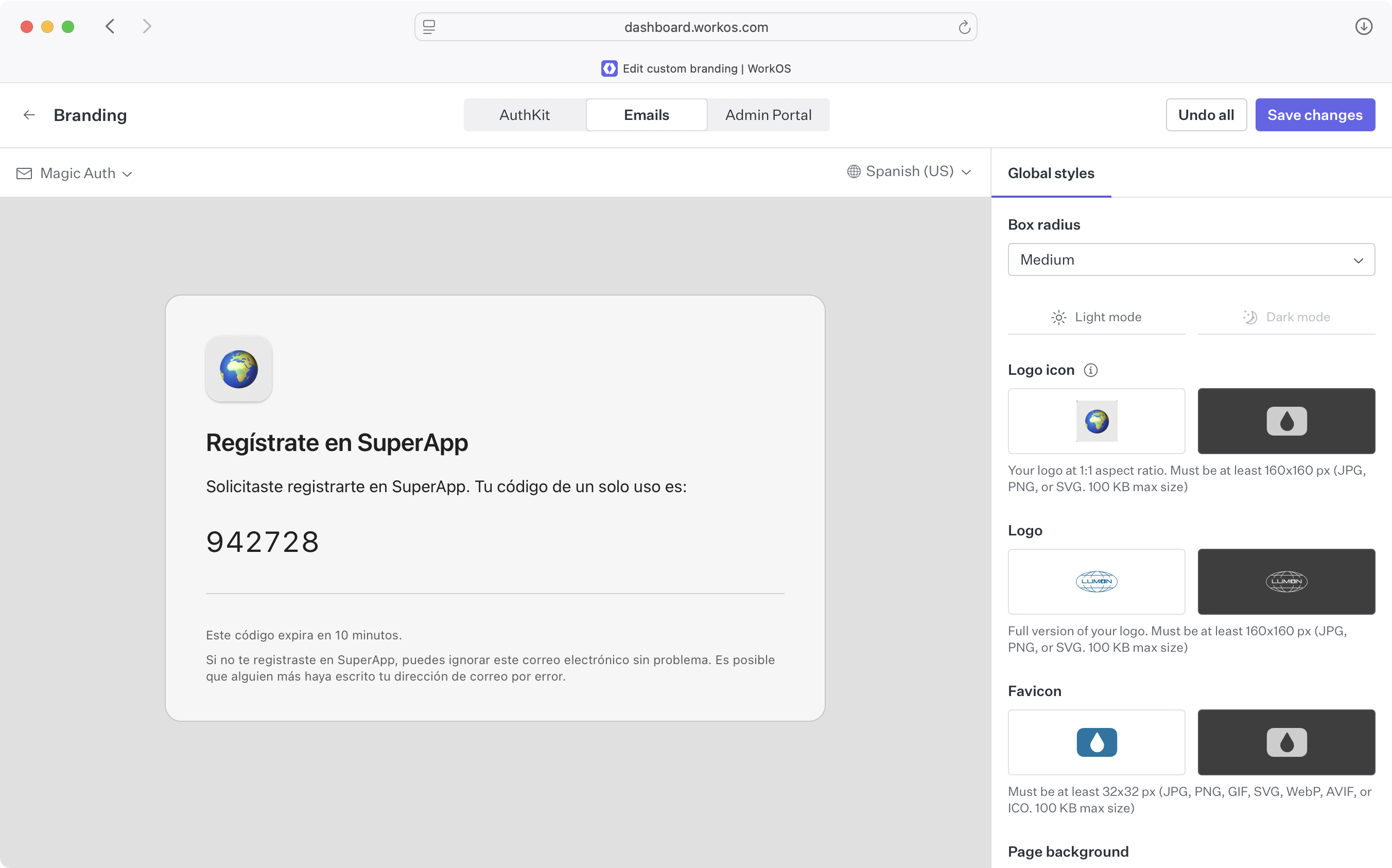
Task: Click the Undo all button
Action: tap(1206, 114)
